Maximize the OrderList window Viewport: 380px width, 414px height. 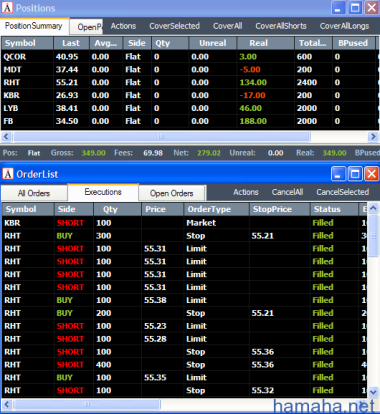click(x=355, y=174)
